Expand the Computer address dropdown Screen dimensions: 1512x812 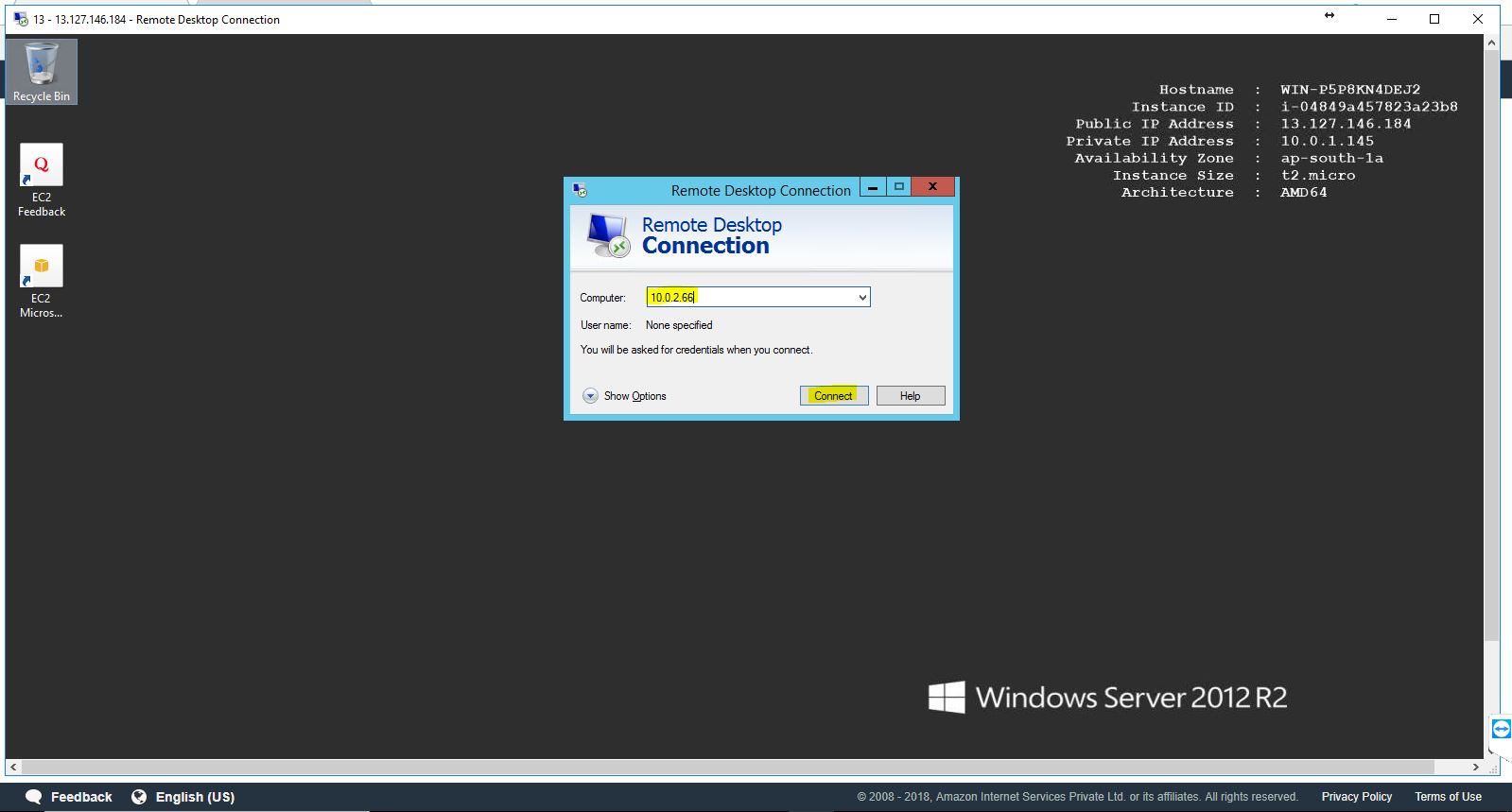tap(861, 298)
